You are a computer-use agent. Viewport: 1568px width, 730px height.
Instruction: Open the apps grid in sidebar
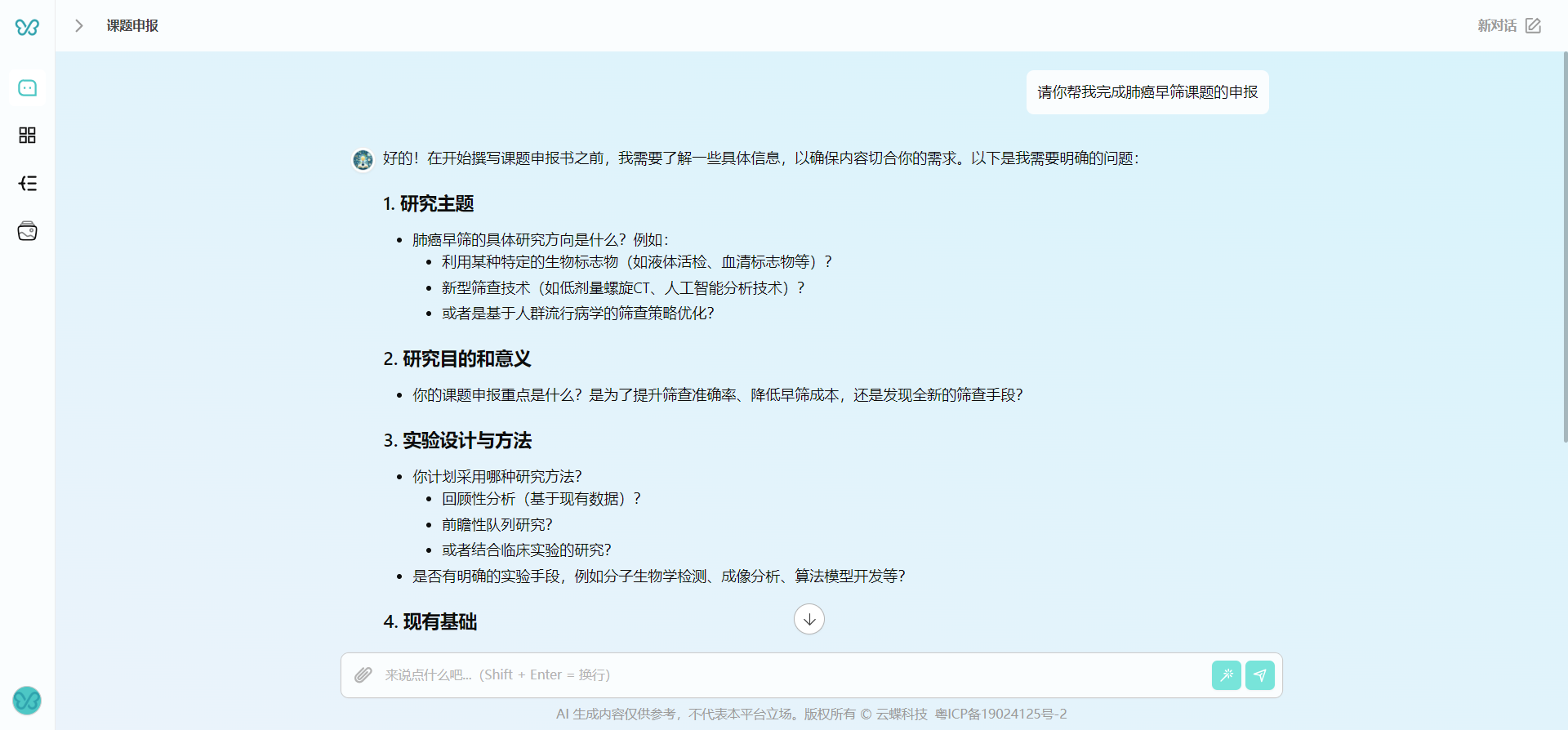coord(27,136)
